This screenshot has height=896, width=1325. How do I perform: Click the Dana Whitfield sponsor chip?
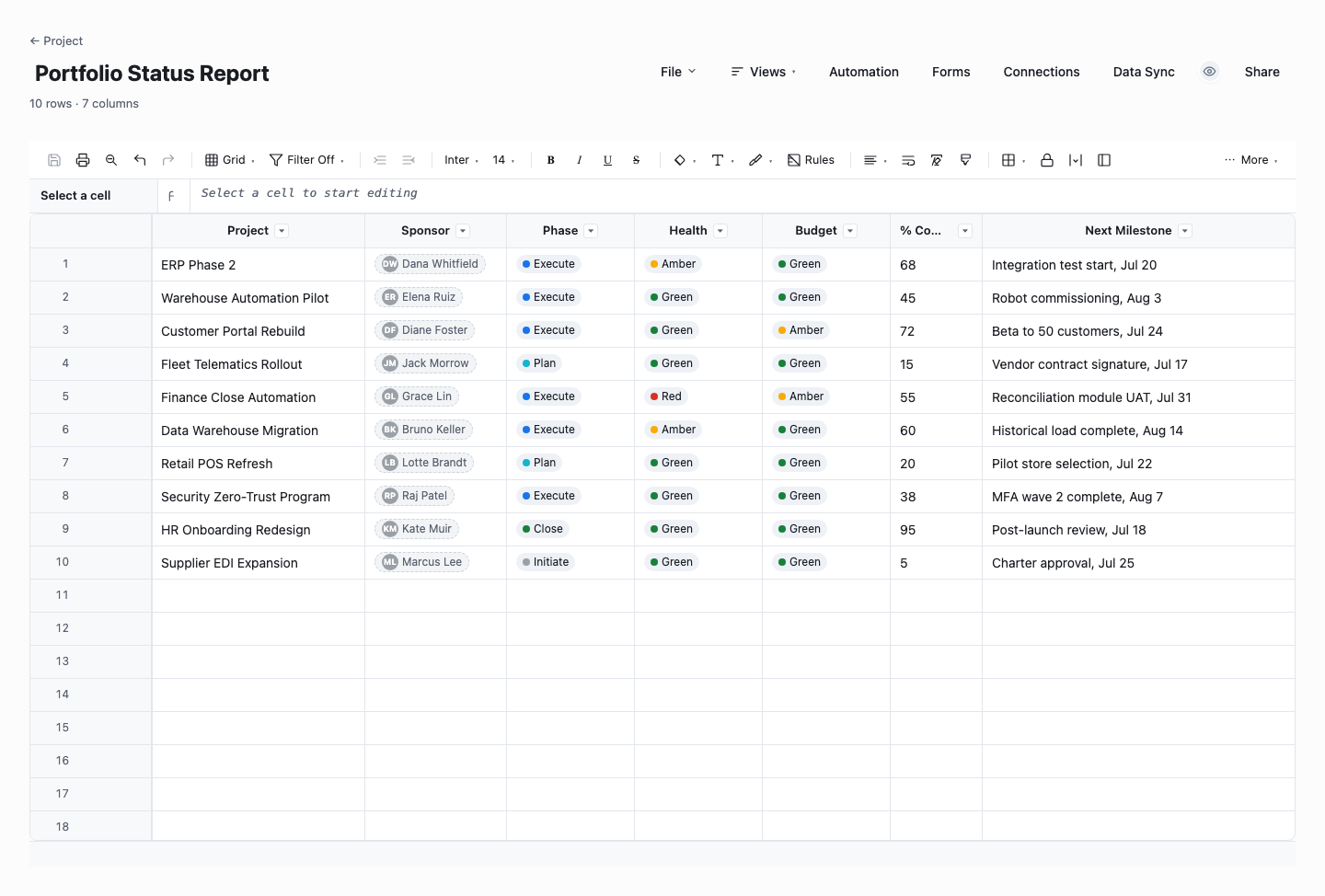(x=430, y=264)
